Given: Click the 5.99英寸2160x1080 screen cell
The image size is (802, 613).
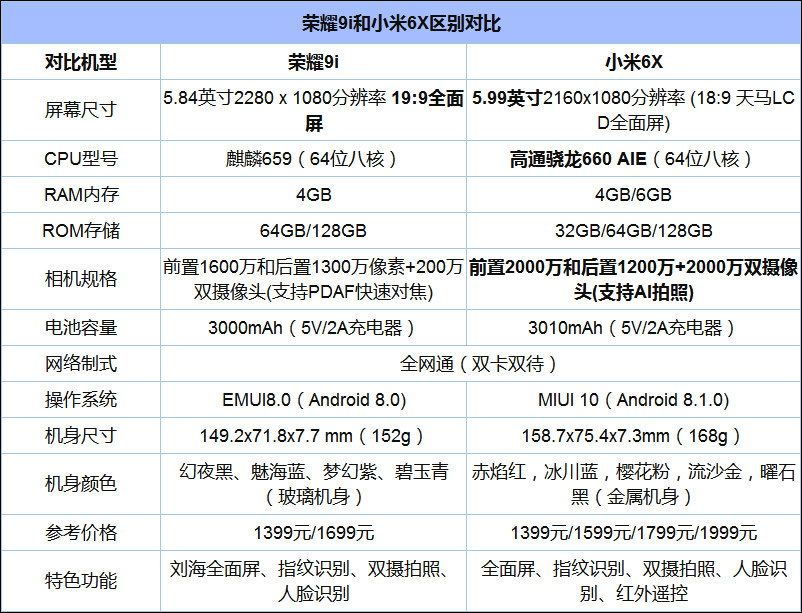Looking at the screenshot, I should pyautogui.click(x=633, y=110).
